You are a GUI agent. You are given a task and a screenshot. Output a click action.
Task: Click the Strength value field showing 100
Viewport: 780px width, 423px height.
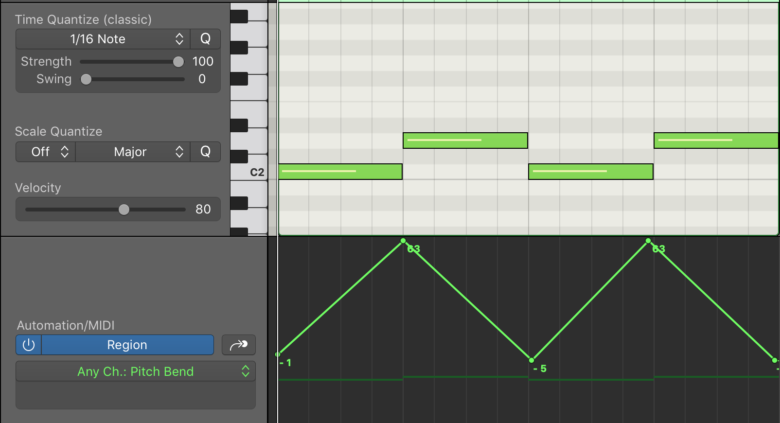point(203,61)
